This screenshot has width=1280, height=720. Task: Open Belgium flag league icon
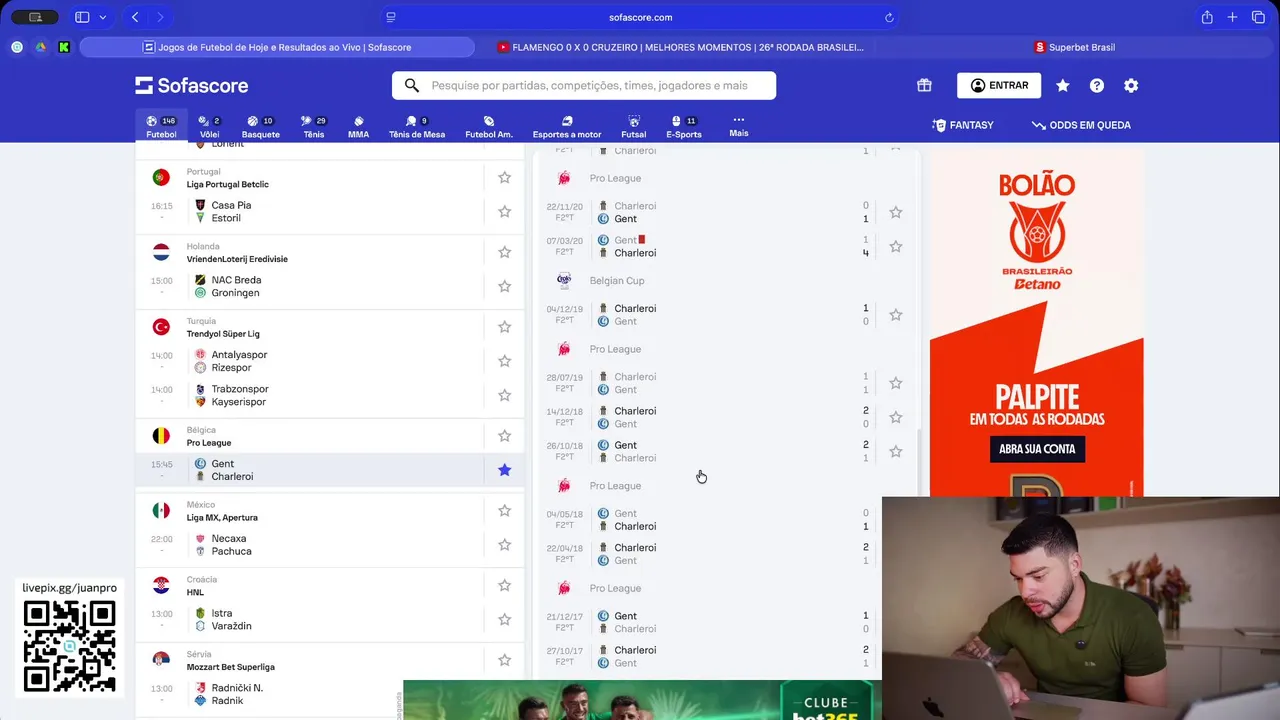pyautogui.click(x=161, y=436)
